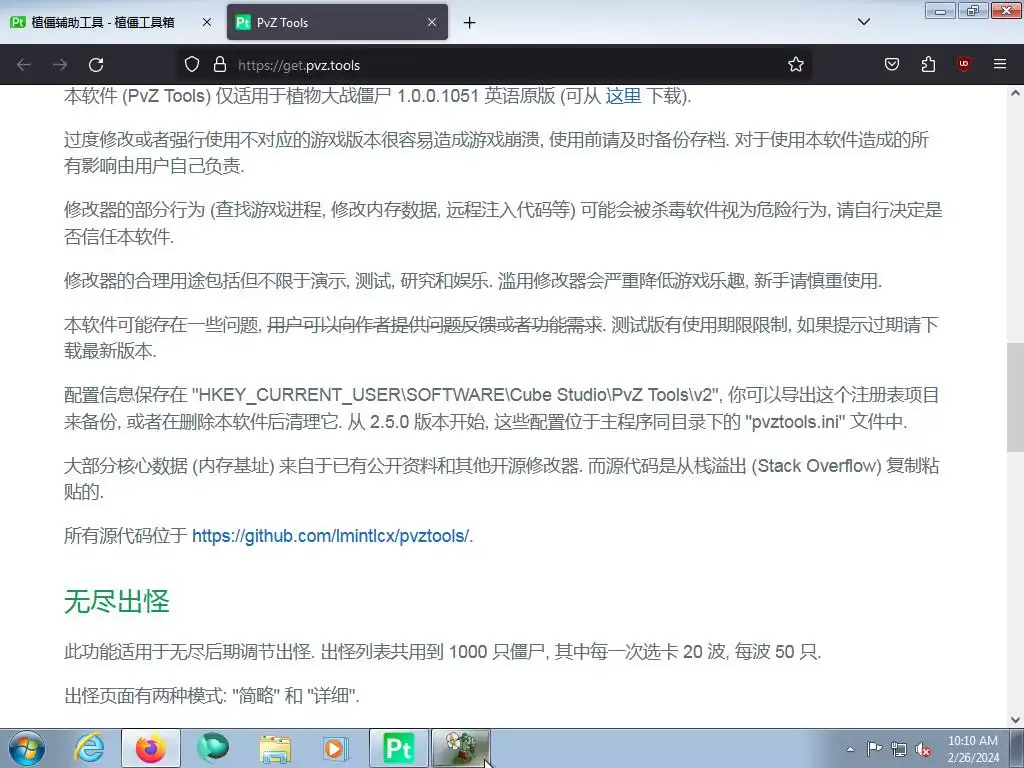
Task: Switch to PvZ Tools taskbar app
Action: (398, 748)
